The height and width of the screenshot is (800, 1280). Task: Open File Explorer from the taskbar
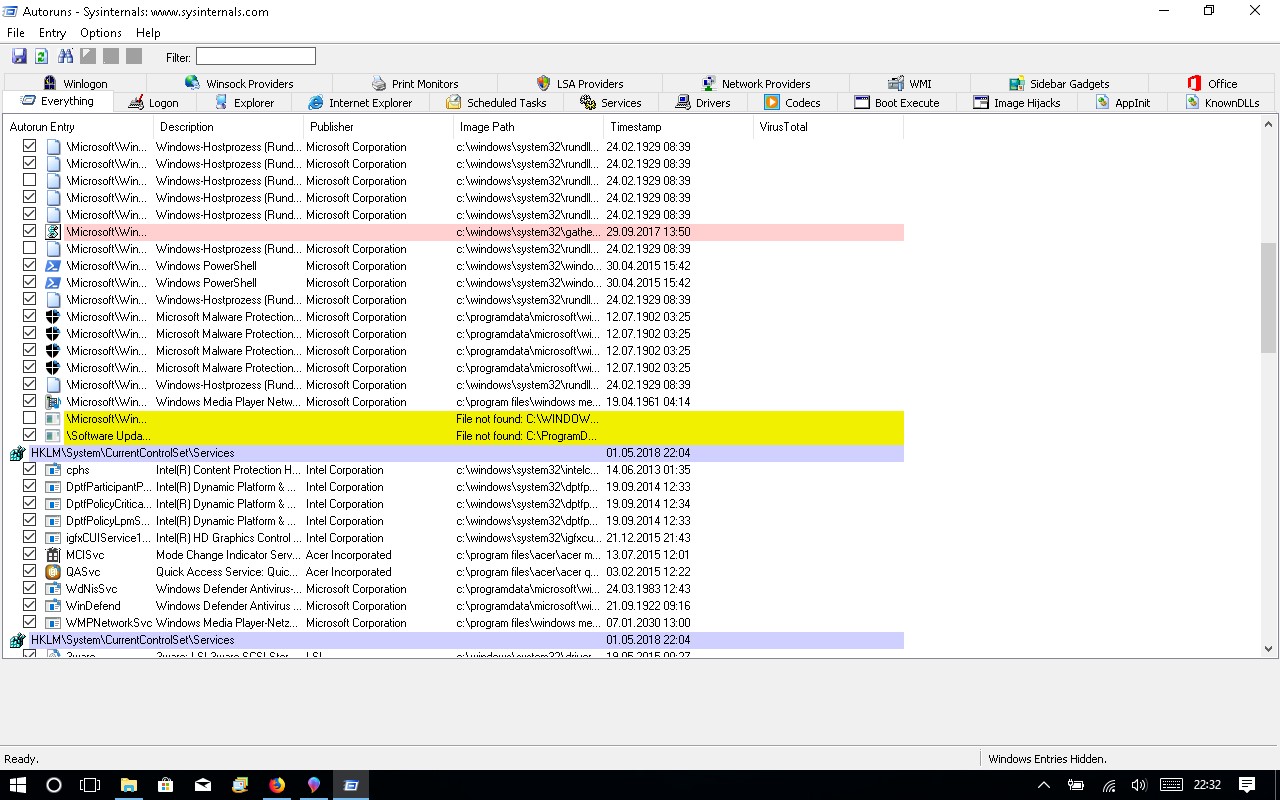point(129,785)
